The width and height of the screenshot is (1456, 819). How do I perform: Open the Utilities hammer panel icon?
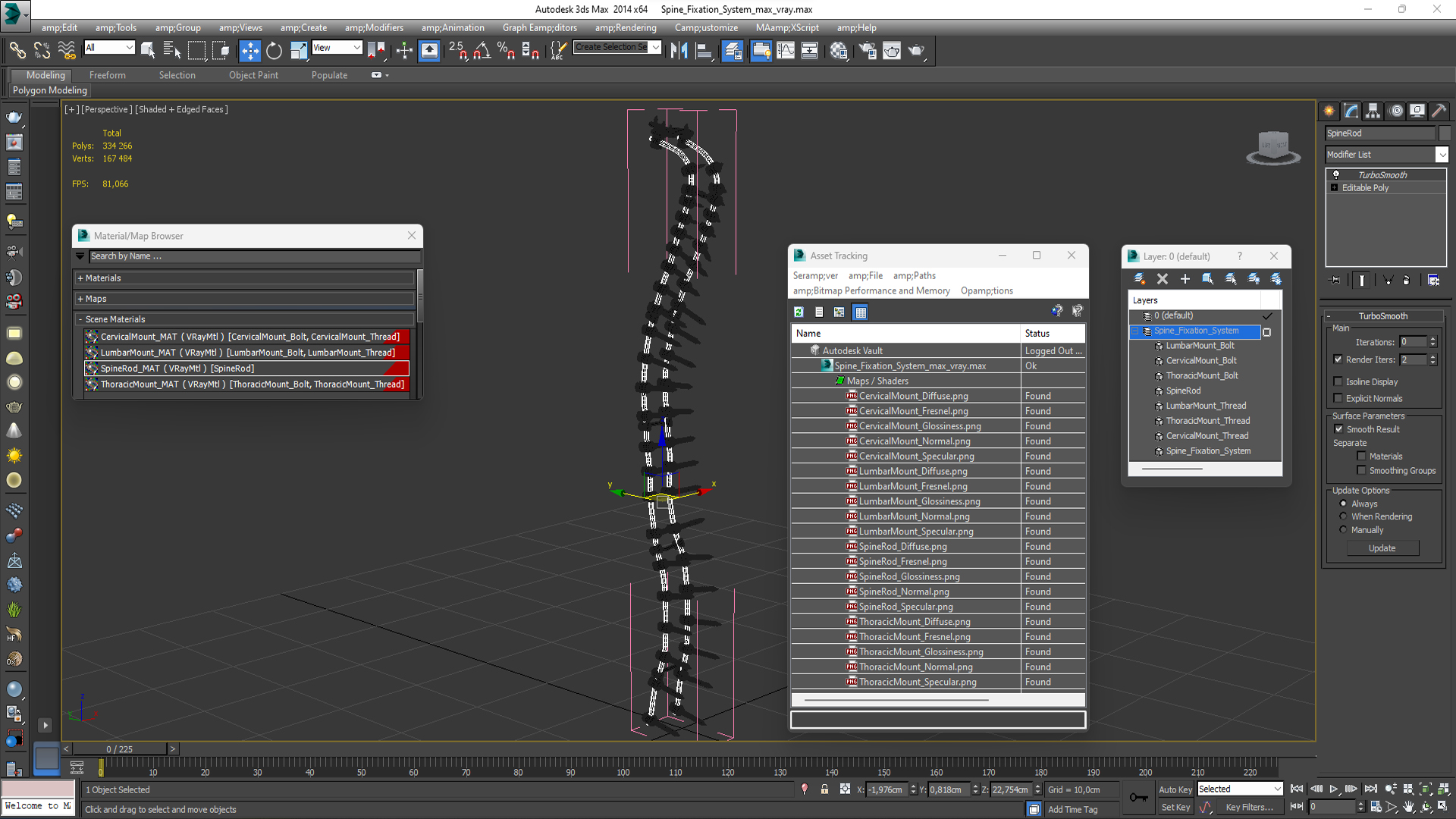(1439, 111)
